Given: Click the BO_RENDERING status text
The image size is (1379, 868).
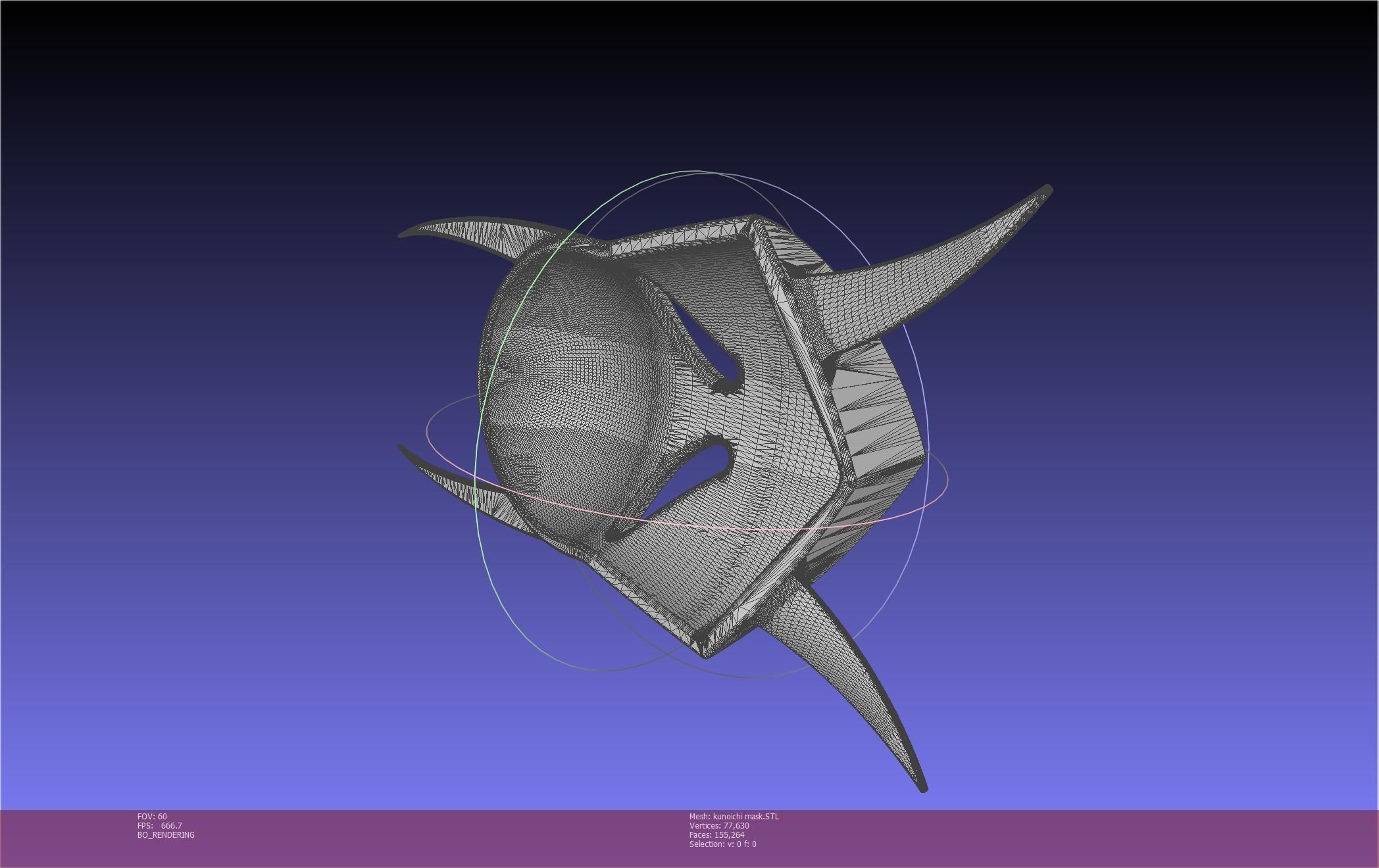Looking at the screenshot, I should click(x=166, y=835).
